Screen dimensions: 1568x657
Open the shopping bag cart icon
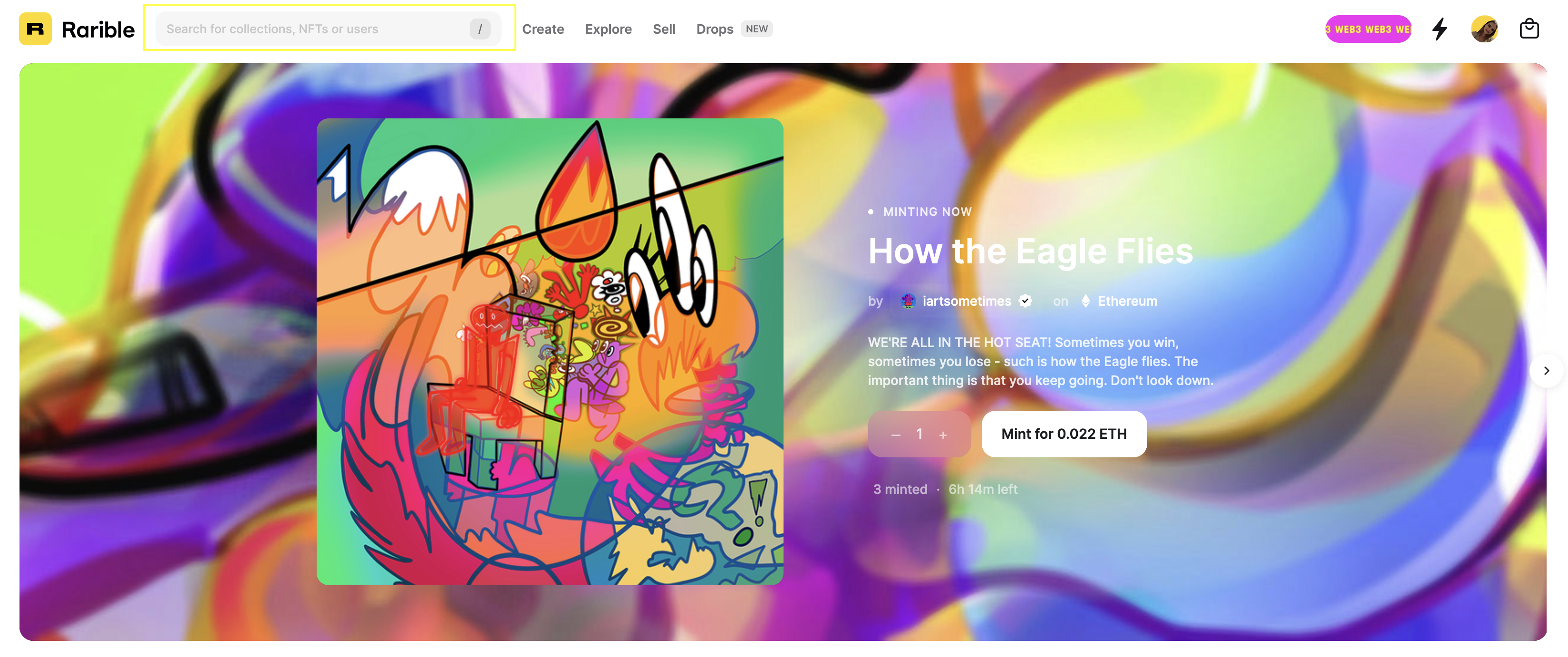click(1529, 29)
